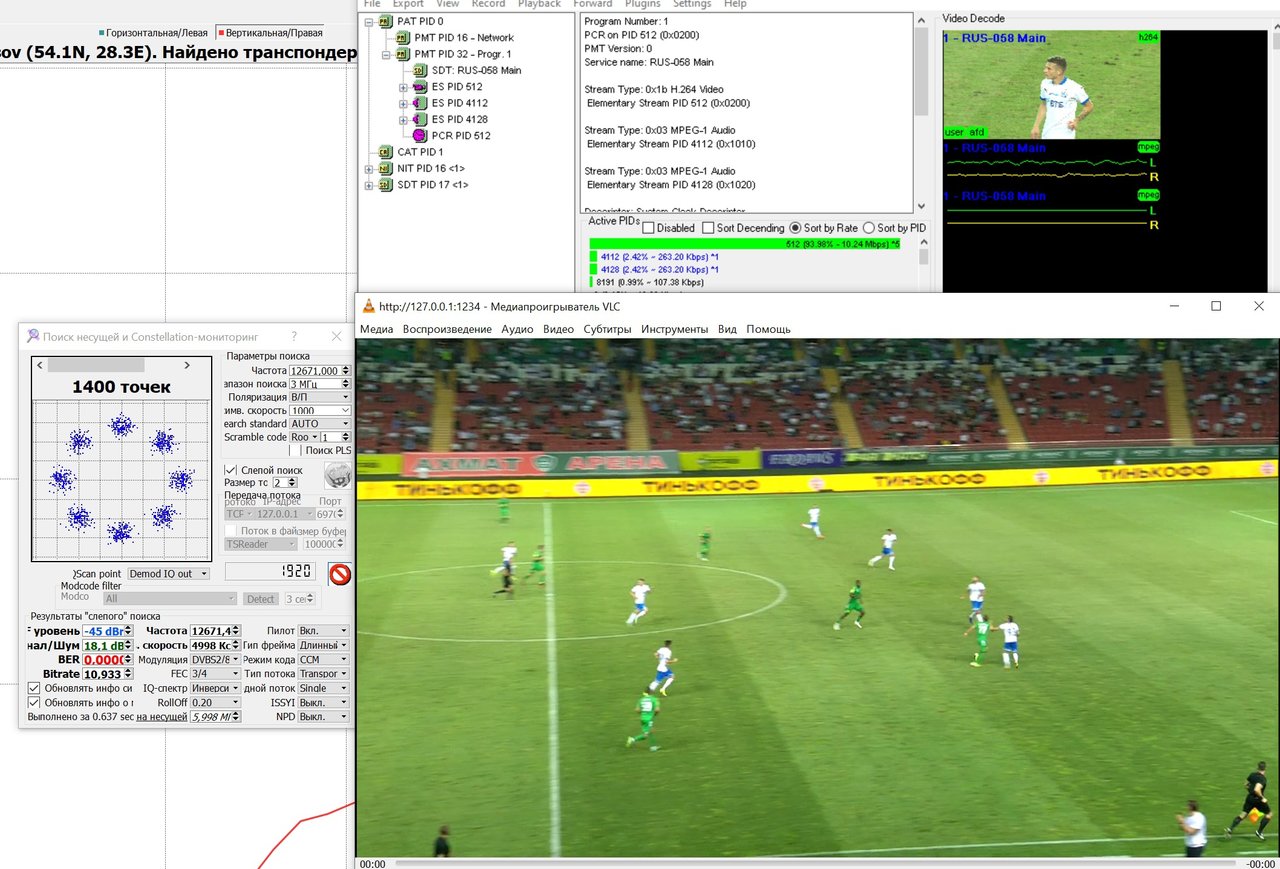Image resolution: width=1280 pixels, height=869 pixels.
Task: Open the Plugins menu in TSReader
Action: (642, 4)
